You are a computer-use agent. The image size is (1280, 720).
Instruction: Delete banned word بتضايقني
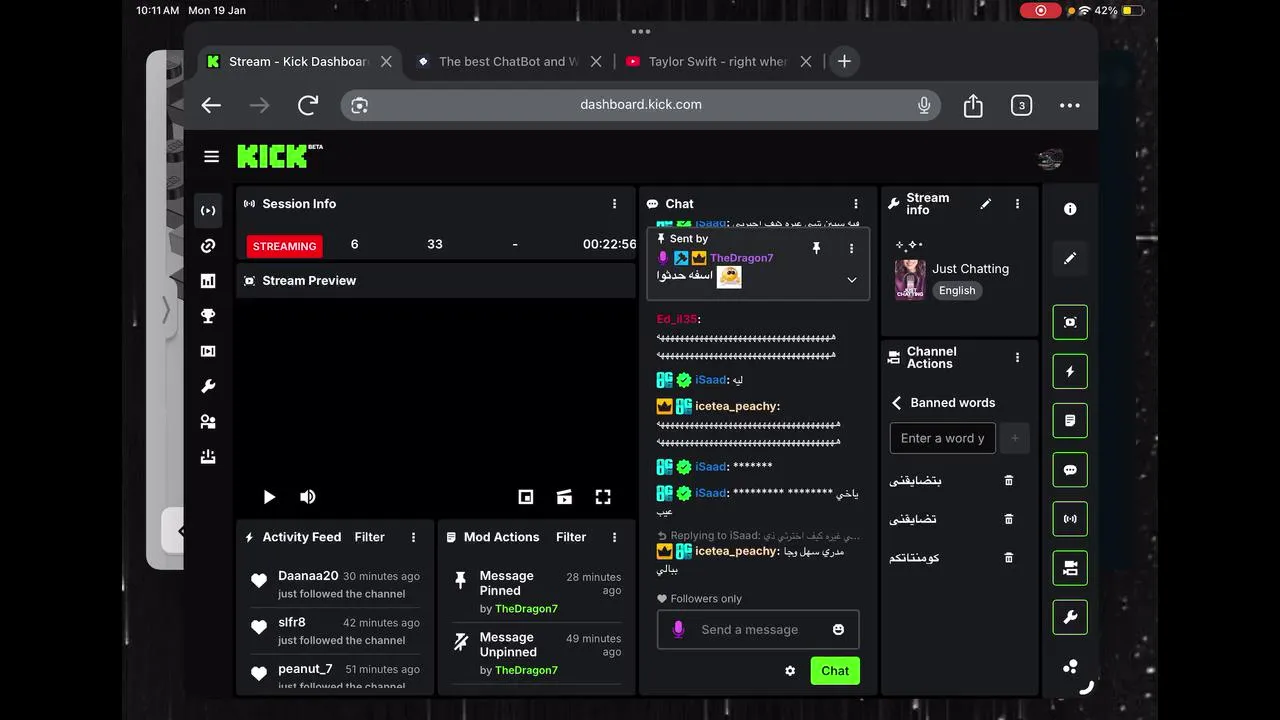(x=1009, y=481)
